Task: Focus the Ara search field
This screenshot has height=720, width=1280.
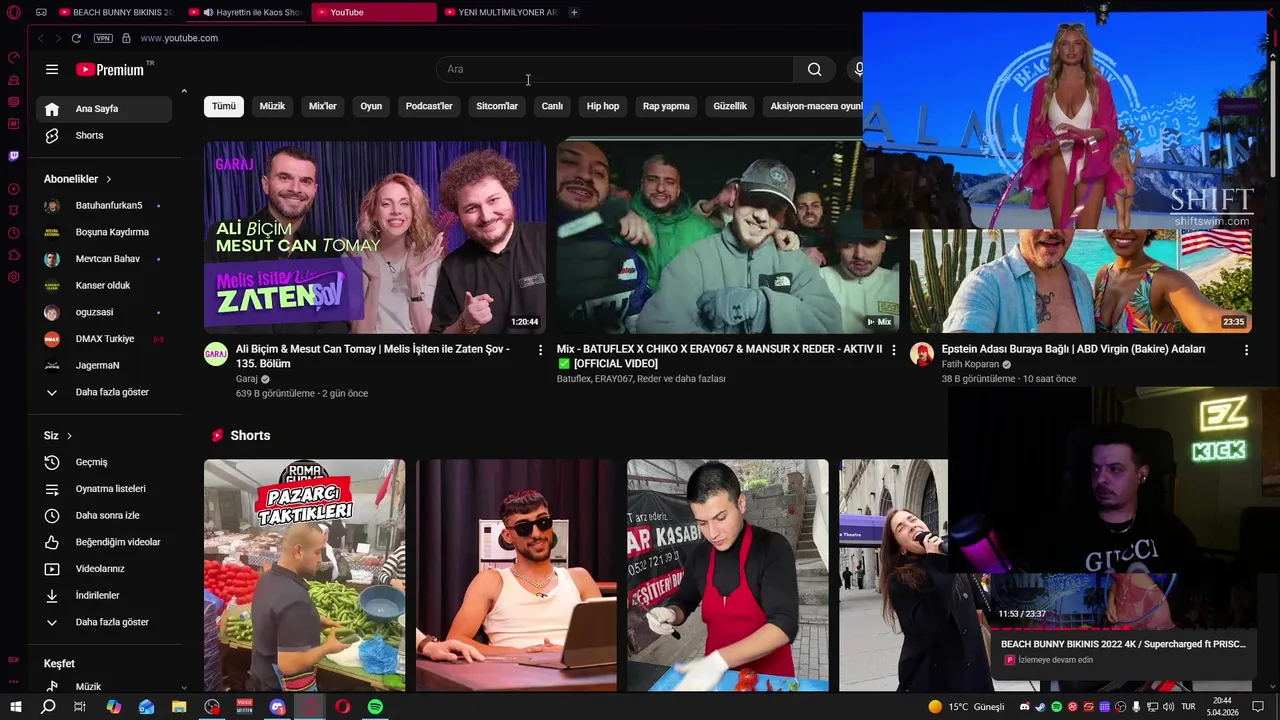Action: pyautogui.click(x=615, y=69)
